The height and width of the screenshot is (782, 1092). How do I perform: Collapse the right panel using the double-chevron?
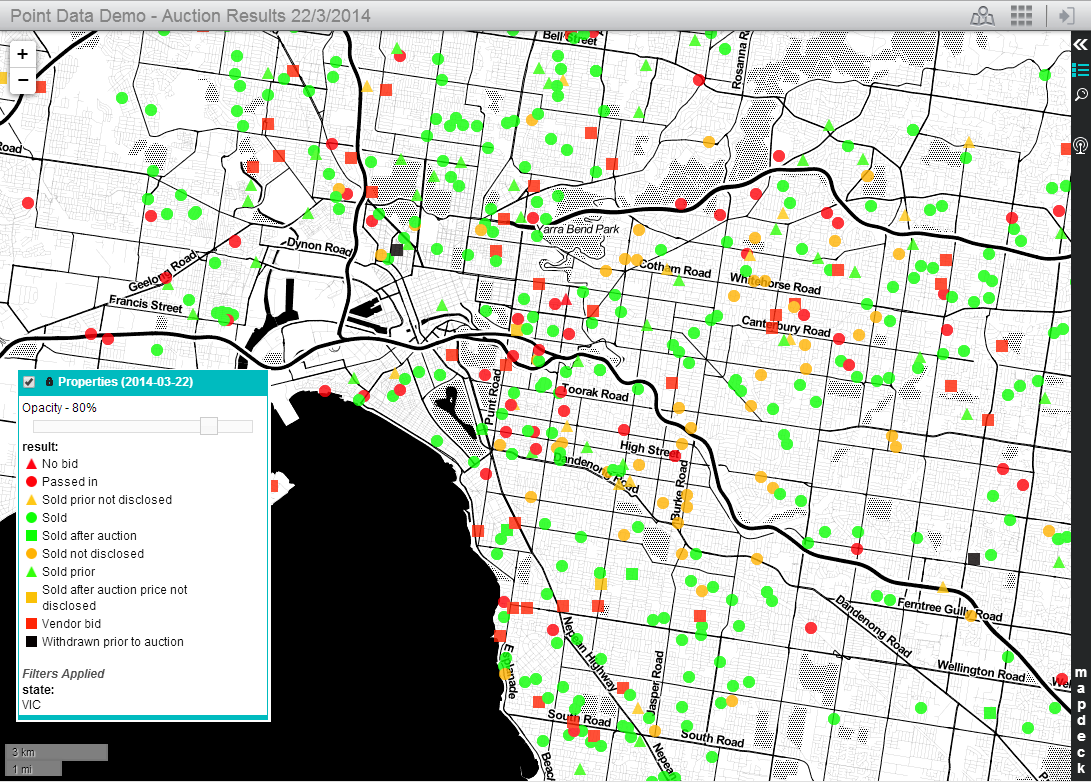point(1079,43)
